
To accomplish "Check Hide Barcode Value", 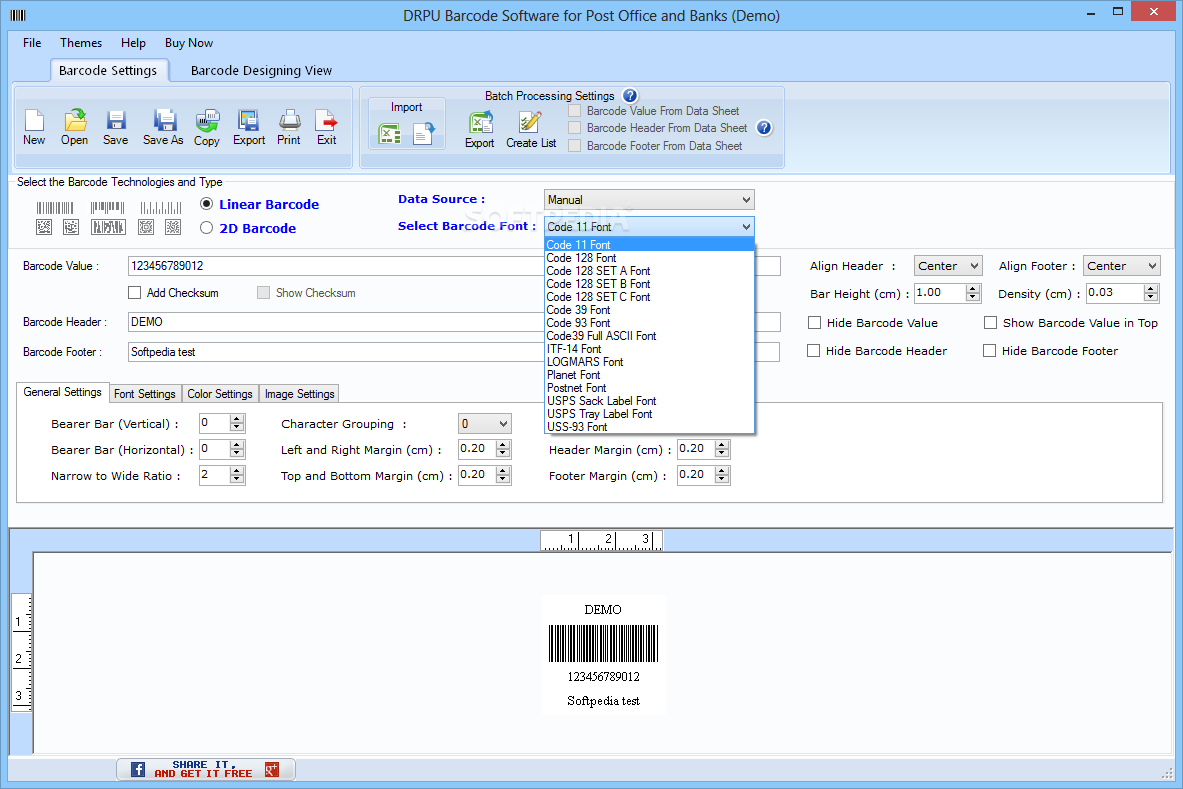I will click(815, 323).
